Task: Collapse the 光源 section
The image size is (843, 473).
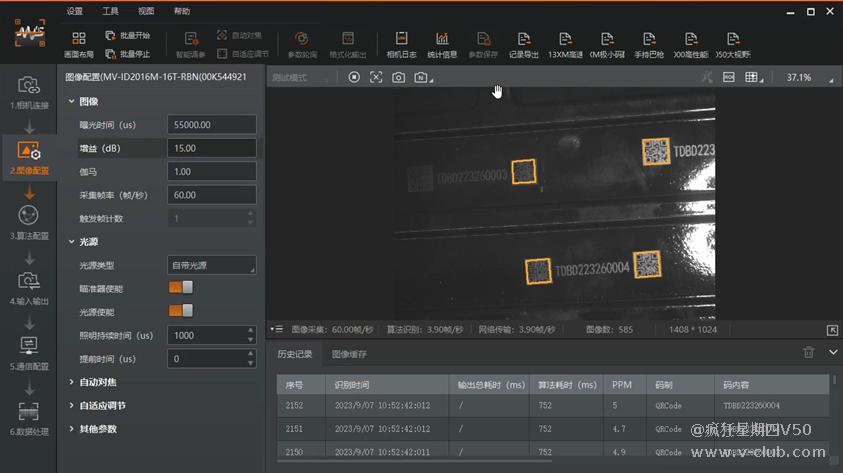Action: click(x=72, y=242)
